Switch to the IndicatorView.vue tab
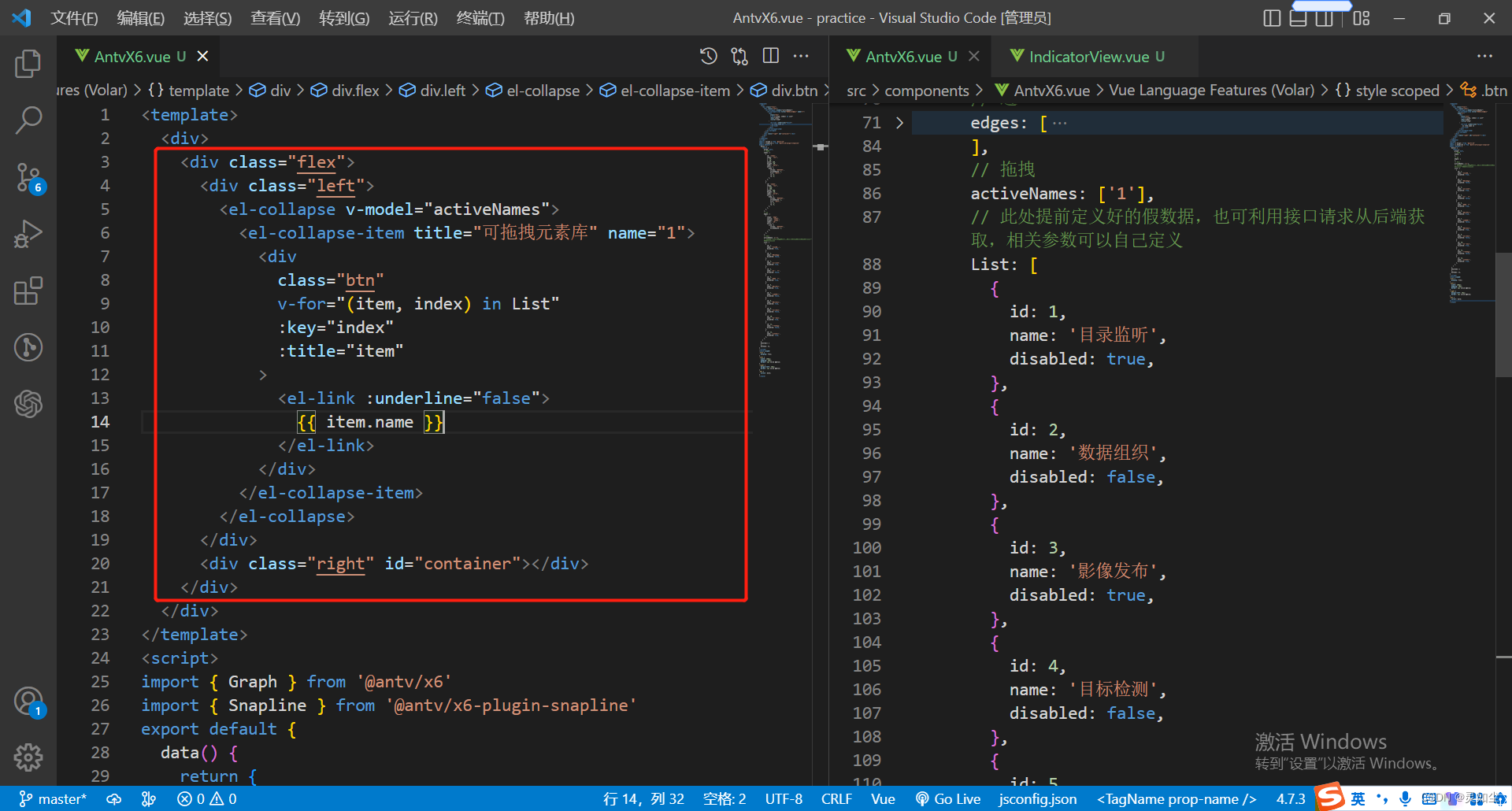 click(x=1088, y=56)
